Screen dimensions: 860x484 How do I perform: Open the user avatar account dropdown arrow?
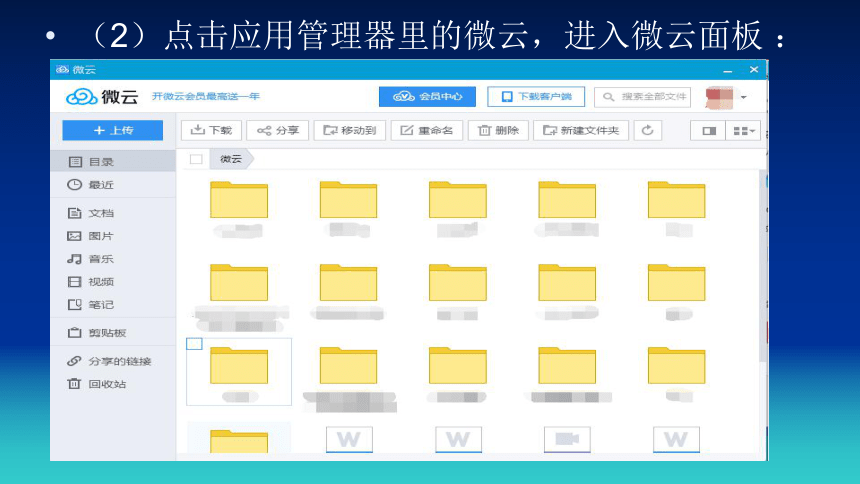tap(744, 97)
